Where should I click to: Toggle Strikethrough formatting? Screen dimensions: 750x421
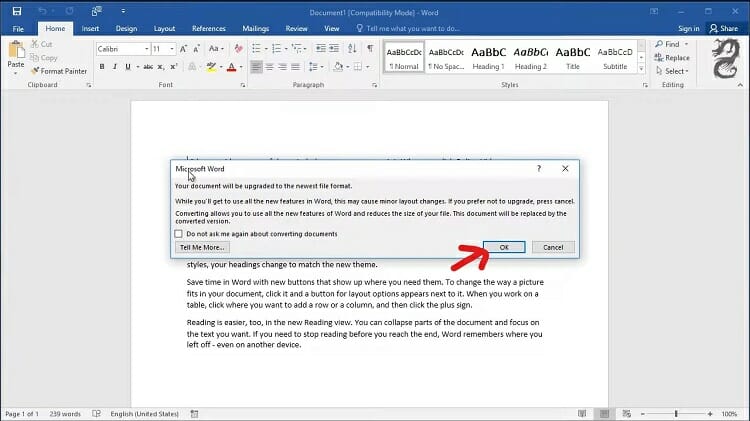coord(148,66)
